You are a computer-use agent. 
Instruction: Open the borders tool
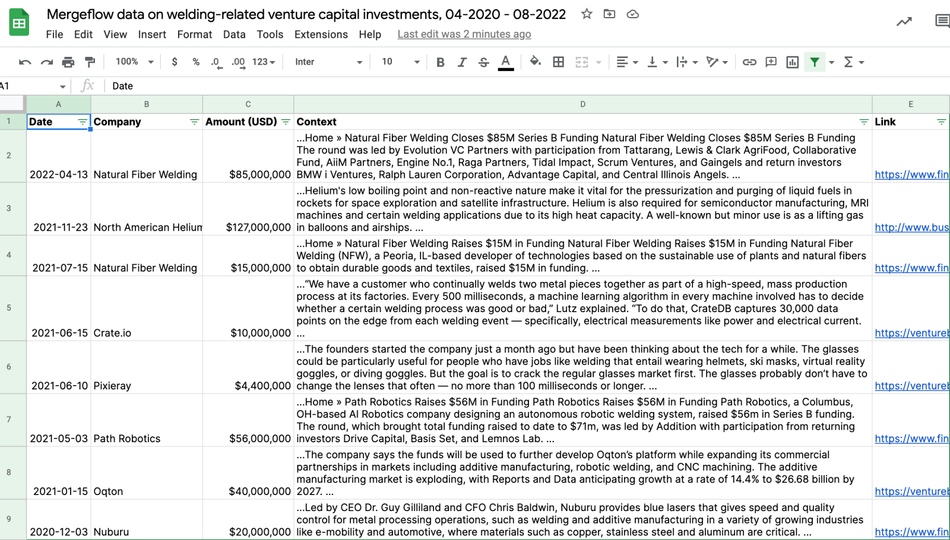[x=559, y=62]
